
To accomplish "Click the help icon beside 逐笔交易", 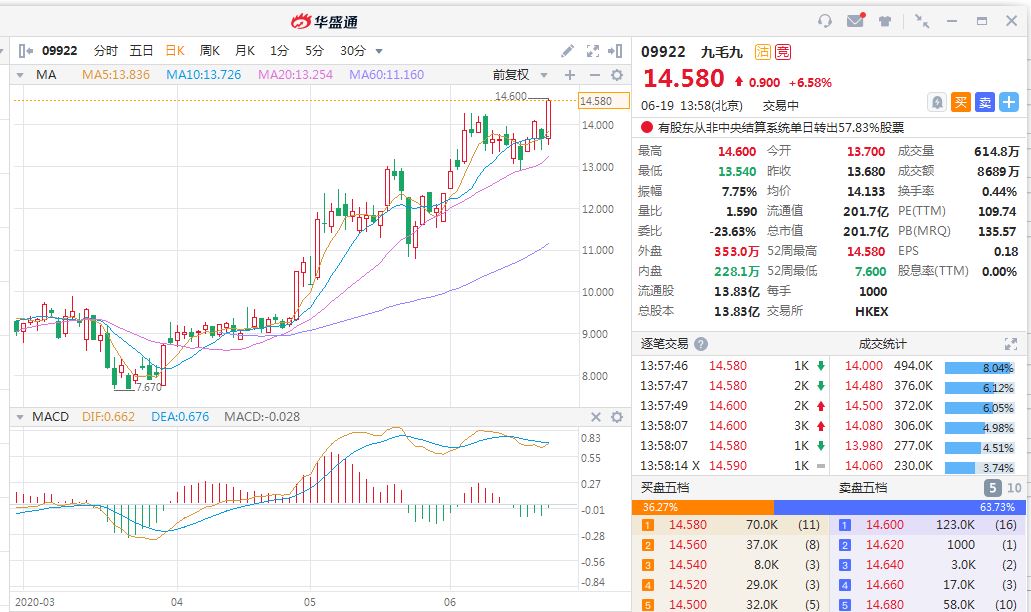I will click(x=701, y=344).
